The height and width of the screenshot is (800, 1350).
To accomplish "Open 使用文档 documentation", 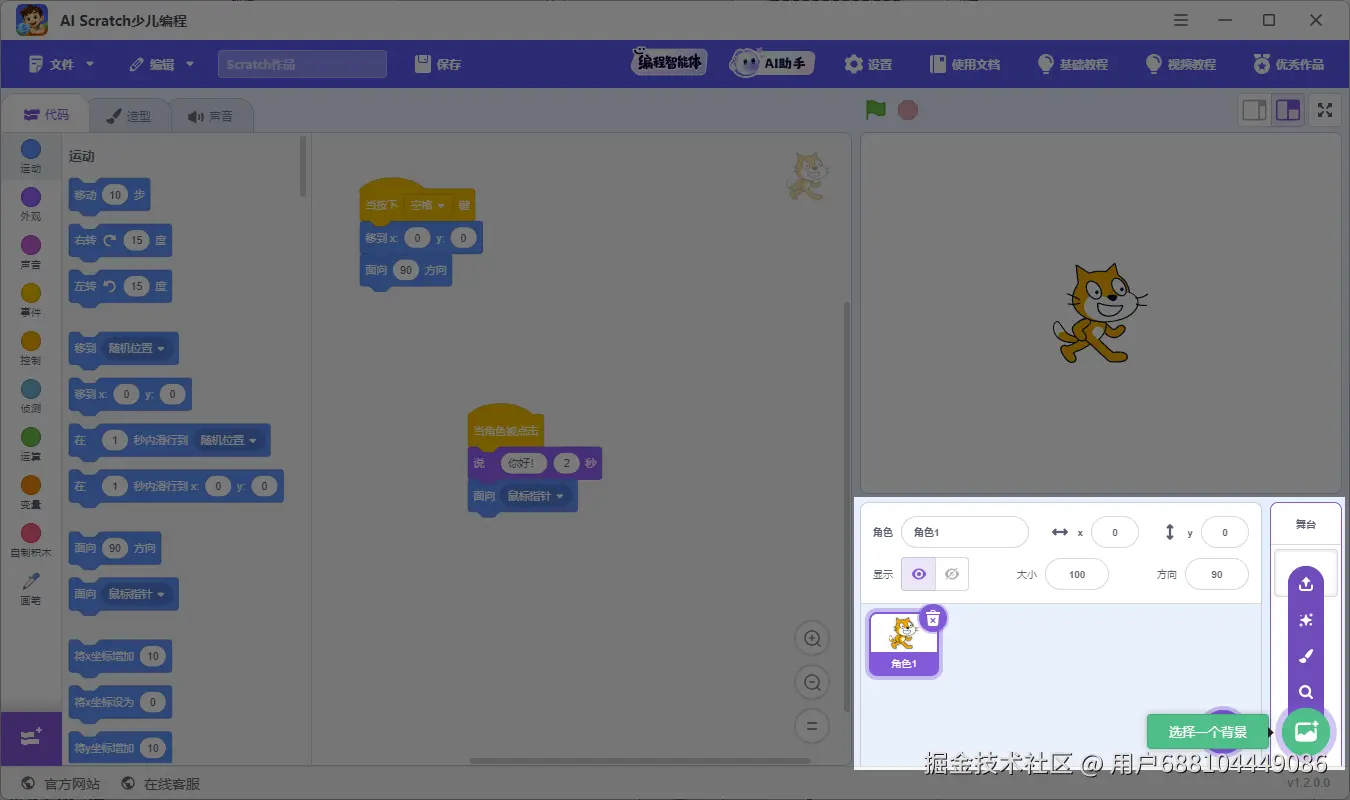I will (x=965, y=64).
